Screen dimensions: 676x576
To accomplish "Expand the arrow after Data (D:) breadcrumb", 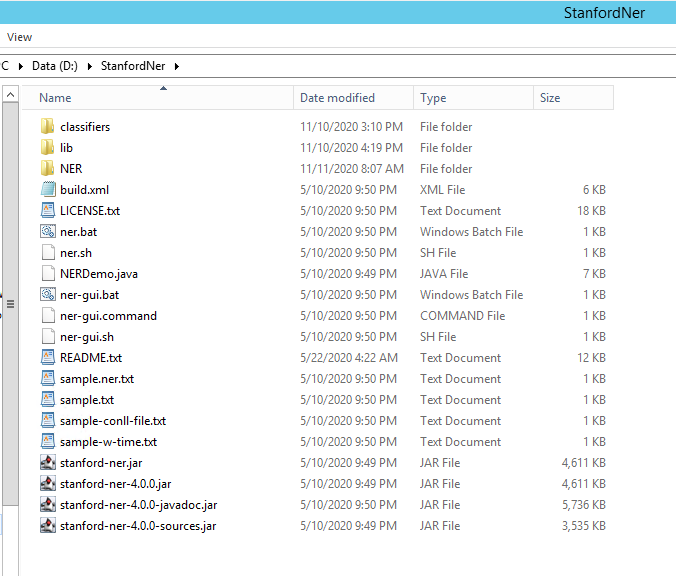I will [91, 66].
